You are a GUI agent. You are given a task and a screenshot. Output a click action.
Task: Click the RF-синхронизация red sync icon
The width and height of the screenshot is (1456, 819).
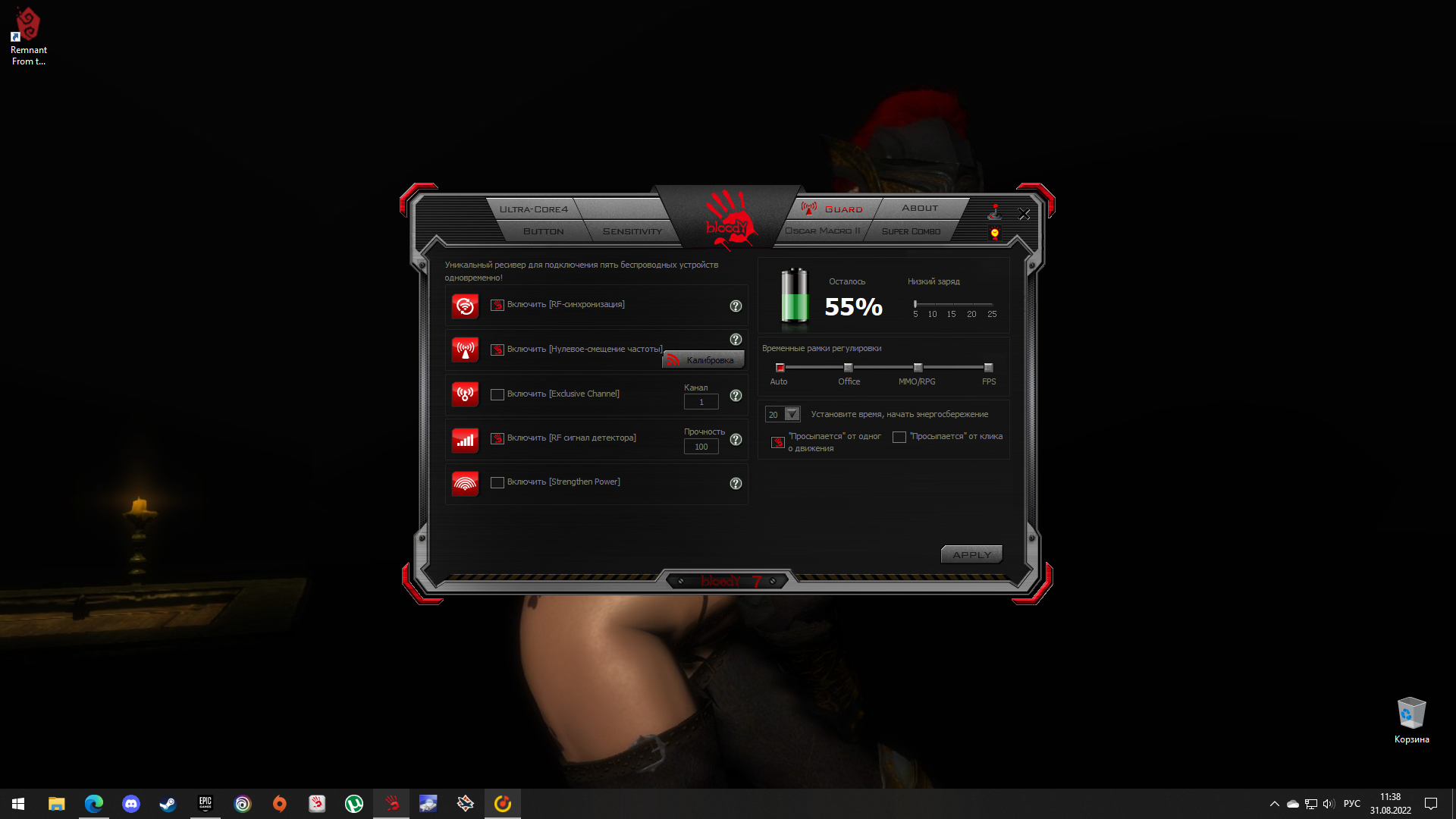(465, 306)
